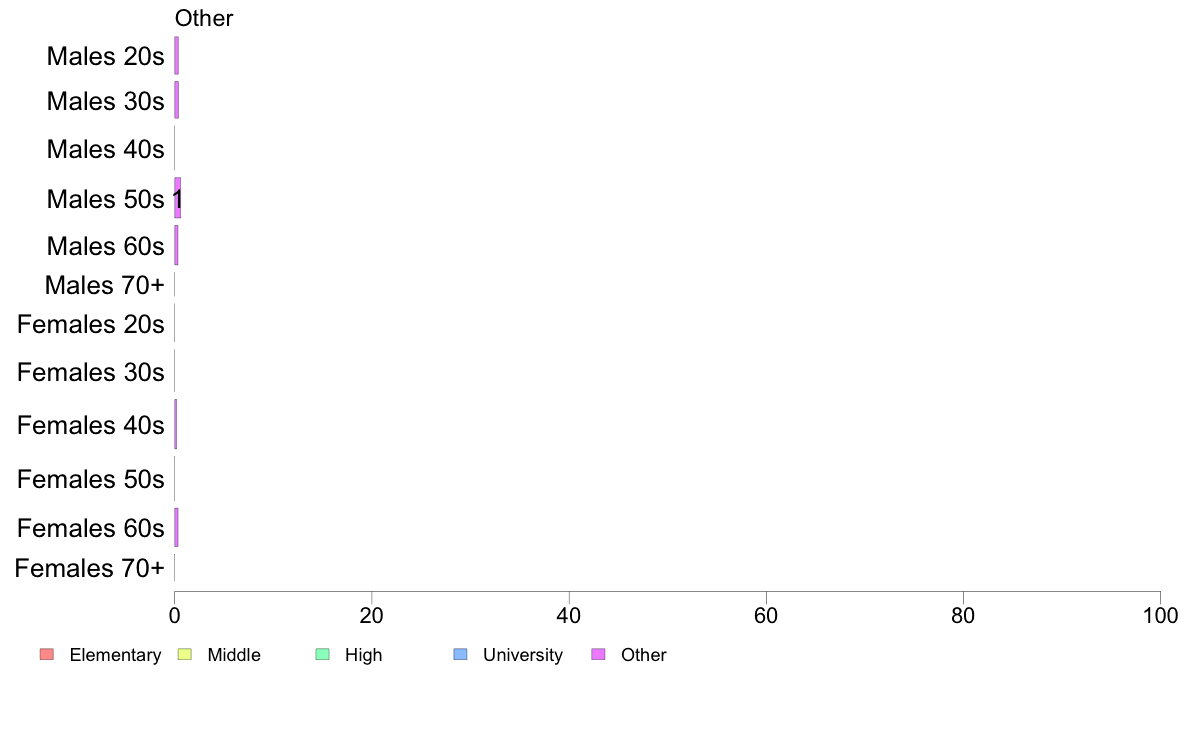The image size is (1188, 736).
Task: Click the Males 70+ row label
Action: point(105,286)
